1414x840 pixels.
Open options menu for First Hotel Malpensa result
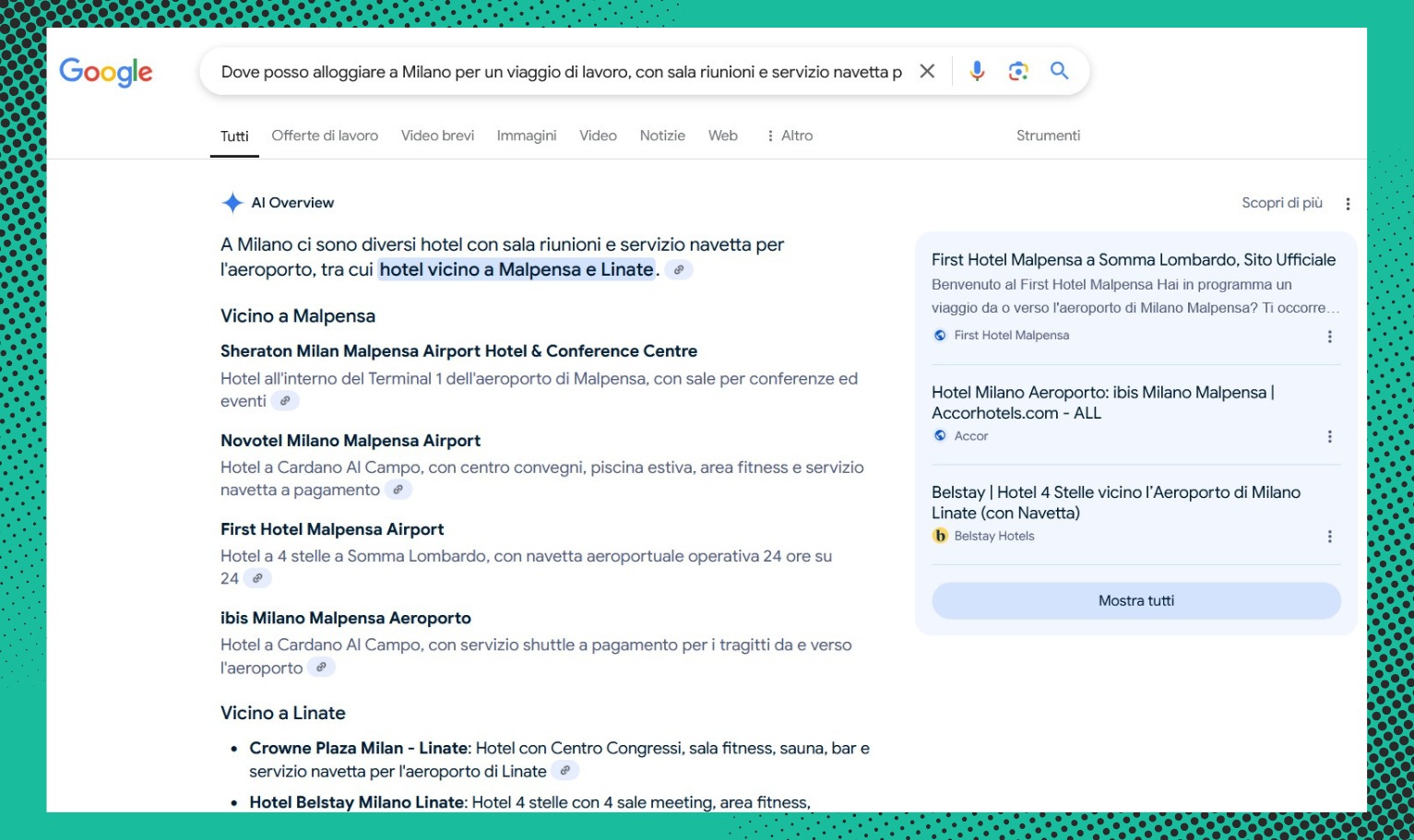pyautogui.click(x=1329, y=337)
